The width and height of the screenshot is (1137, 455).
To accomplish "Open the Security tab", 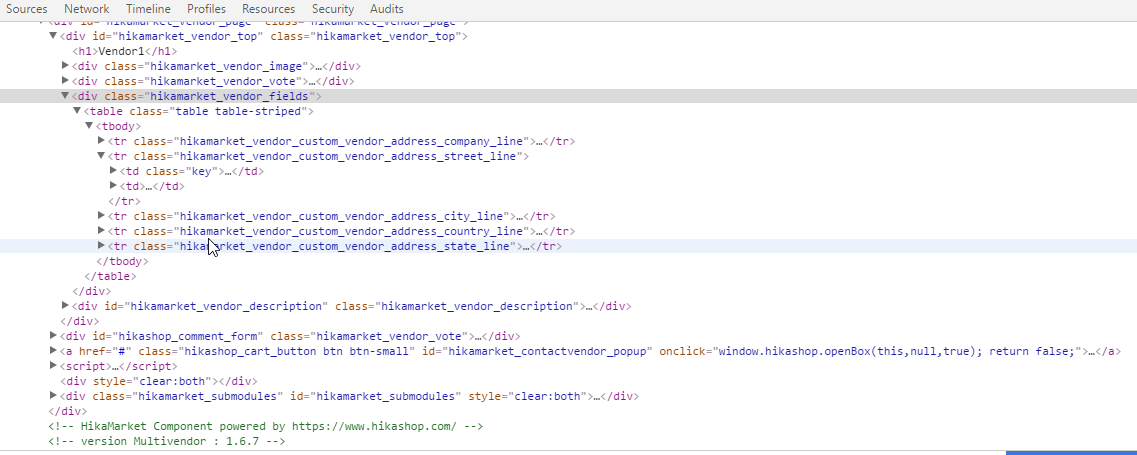I will click(x=333, y=9).
